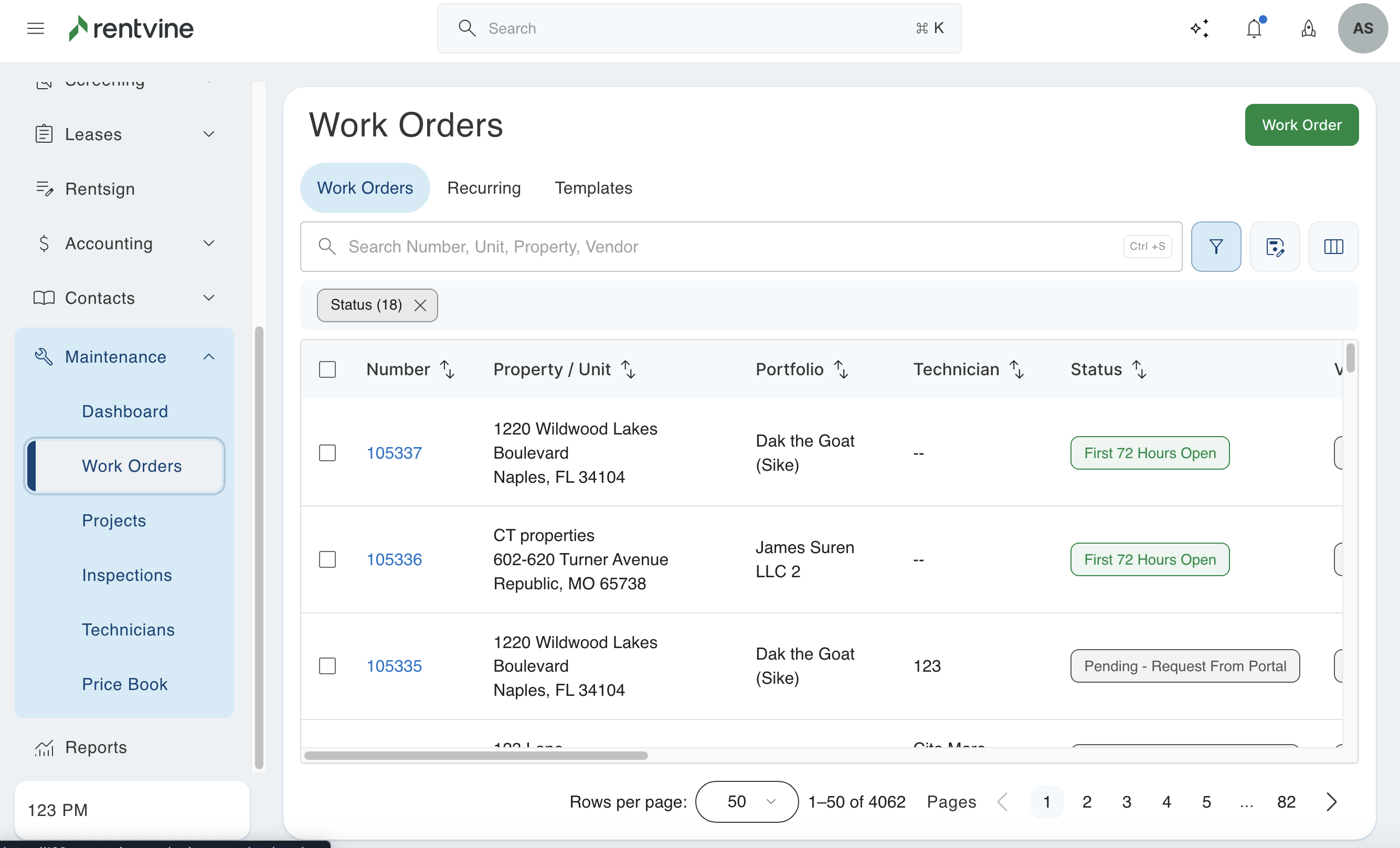Click the green Work Order button

[x=1301, y=125]
